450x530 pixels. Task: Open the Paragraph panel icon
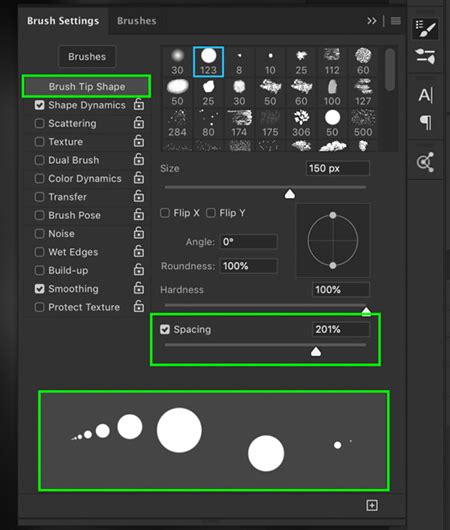[425, 123]
